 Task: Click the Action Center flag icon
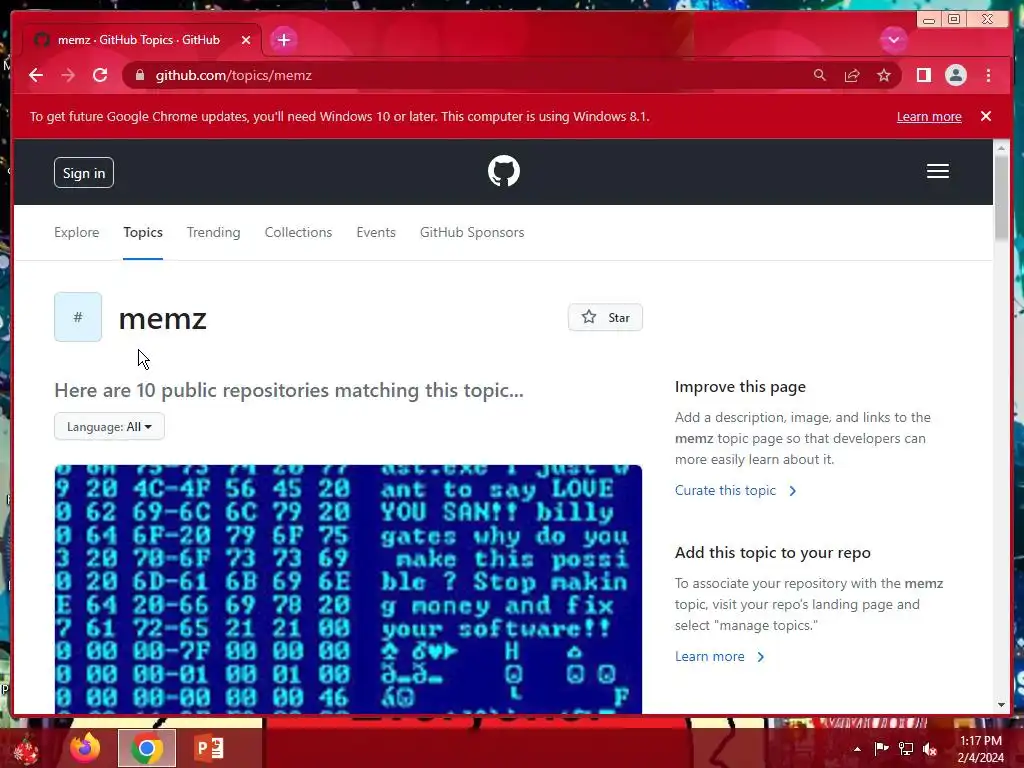coord(881,748)
